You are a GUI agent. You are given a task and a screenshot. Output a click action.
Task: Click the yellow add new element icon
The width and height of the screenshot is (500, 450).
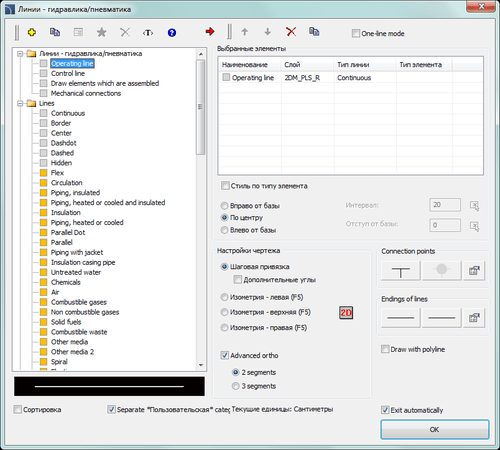pos(32,32)
